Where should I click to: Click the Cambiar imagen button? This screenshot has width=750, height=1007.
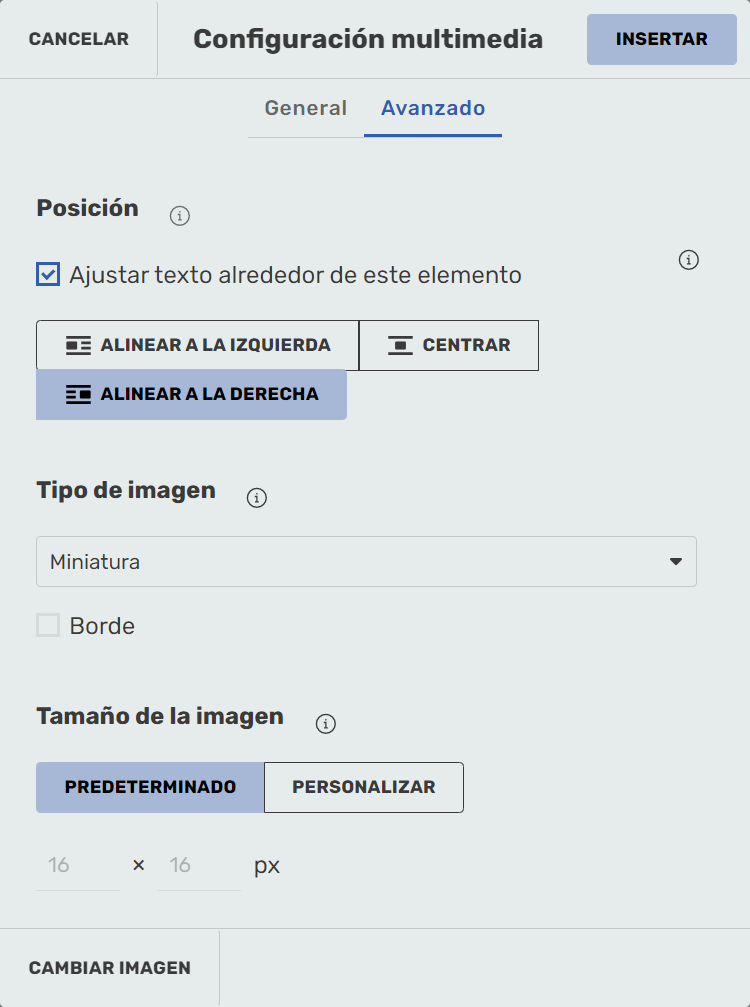pos(110,968)
